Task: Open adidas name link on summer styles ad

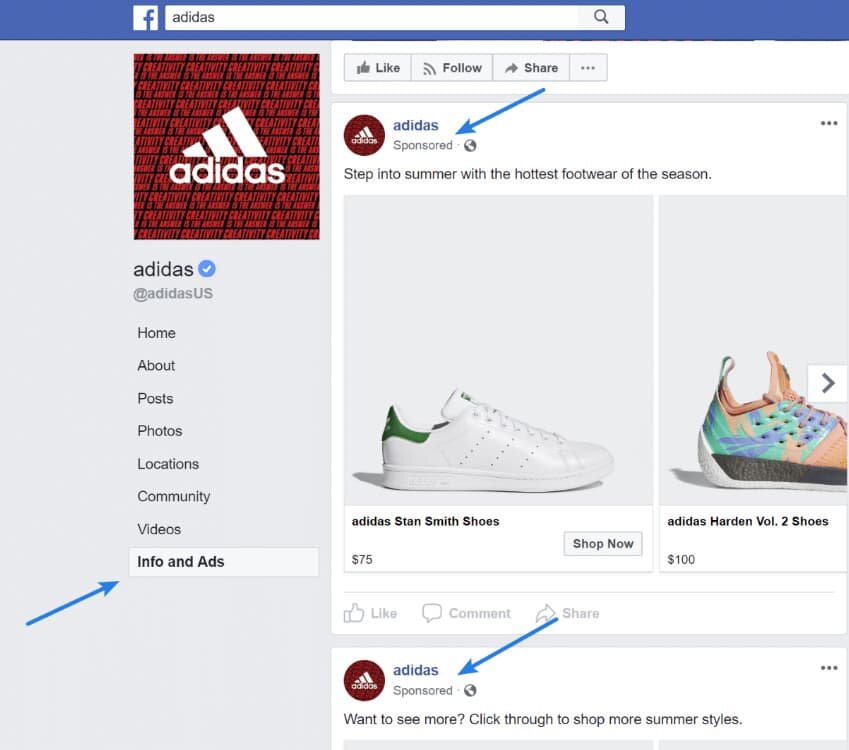Action: (x=415, y=670)
